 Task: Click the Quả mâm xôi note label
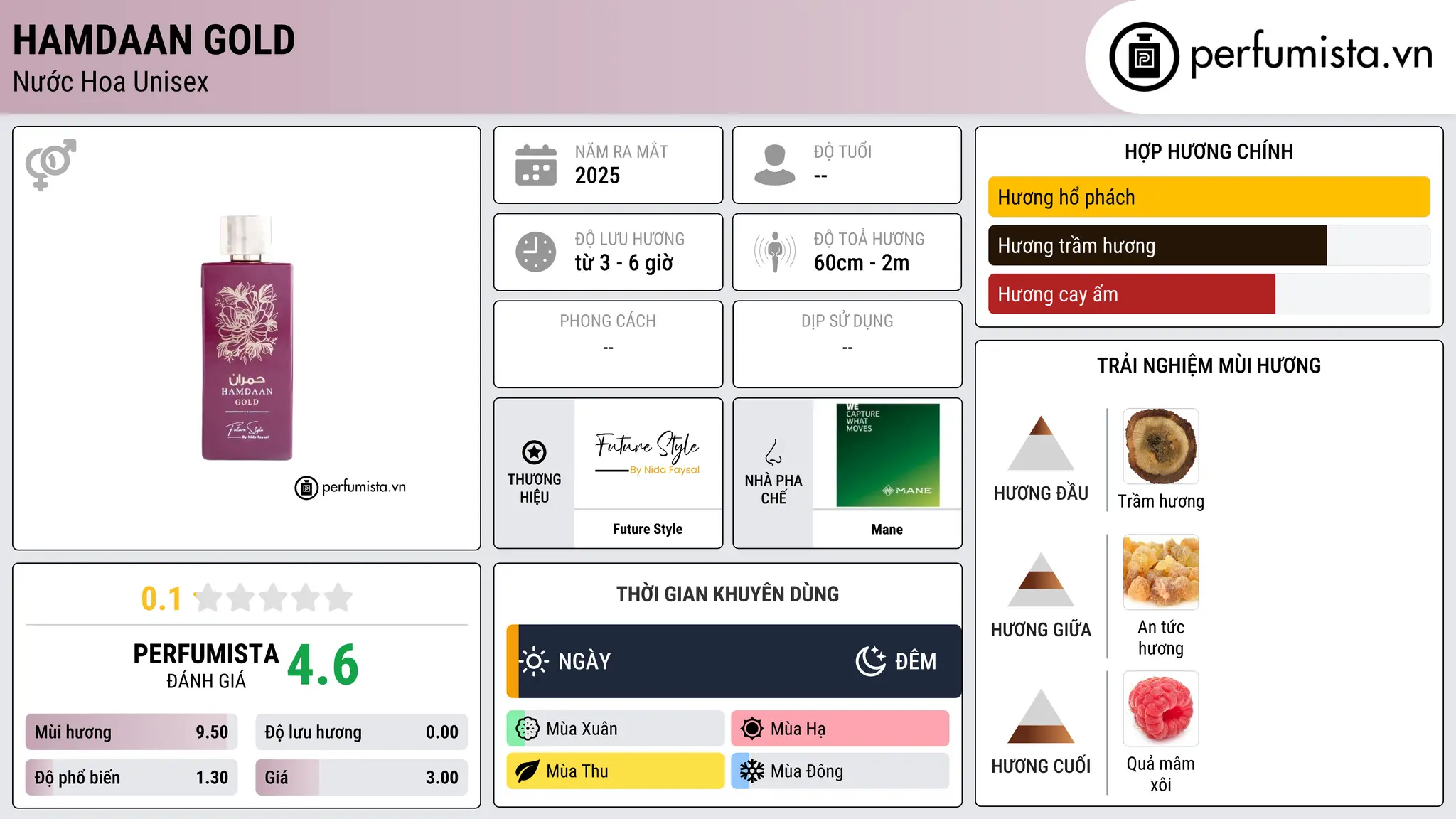1161,774
